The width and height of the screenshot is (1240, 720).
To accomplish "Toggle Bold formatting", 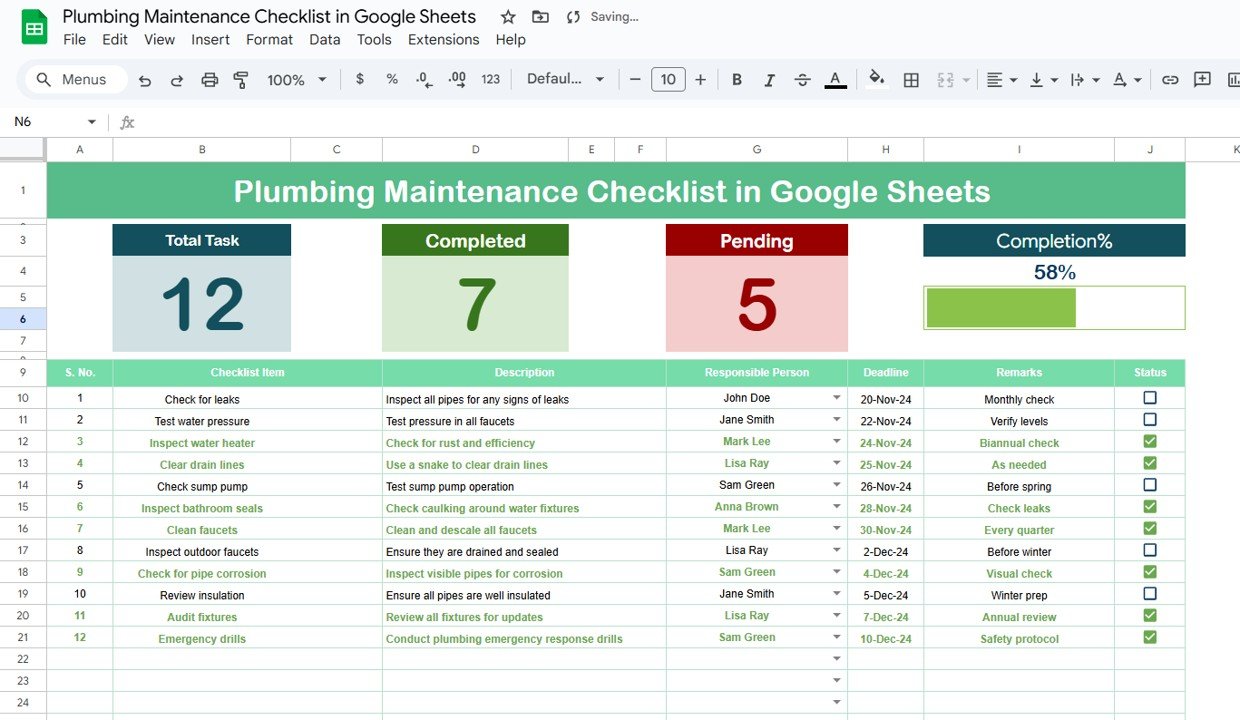I will tap(737, 80).
